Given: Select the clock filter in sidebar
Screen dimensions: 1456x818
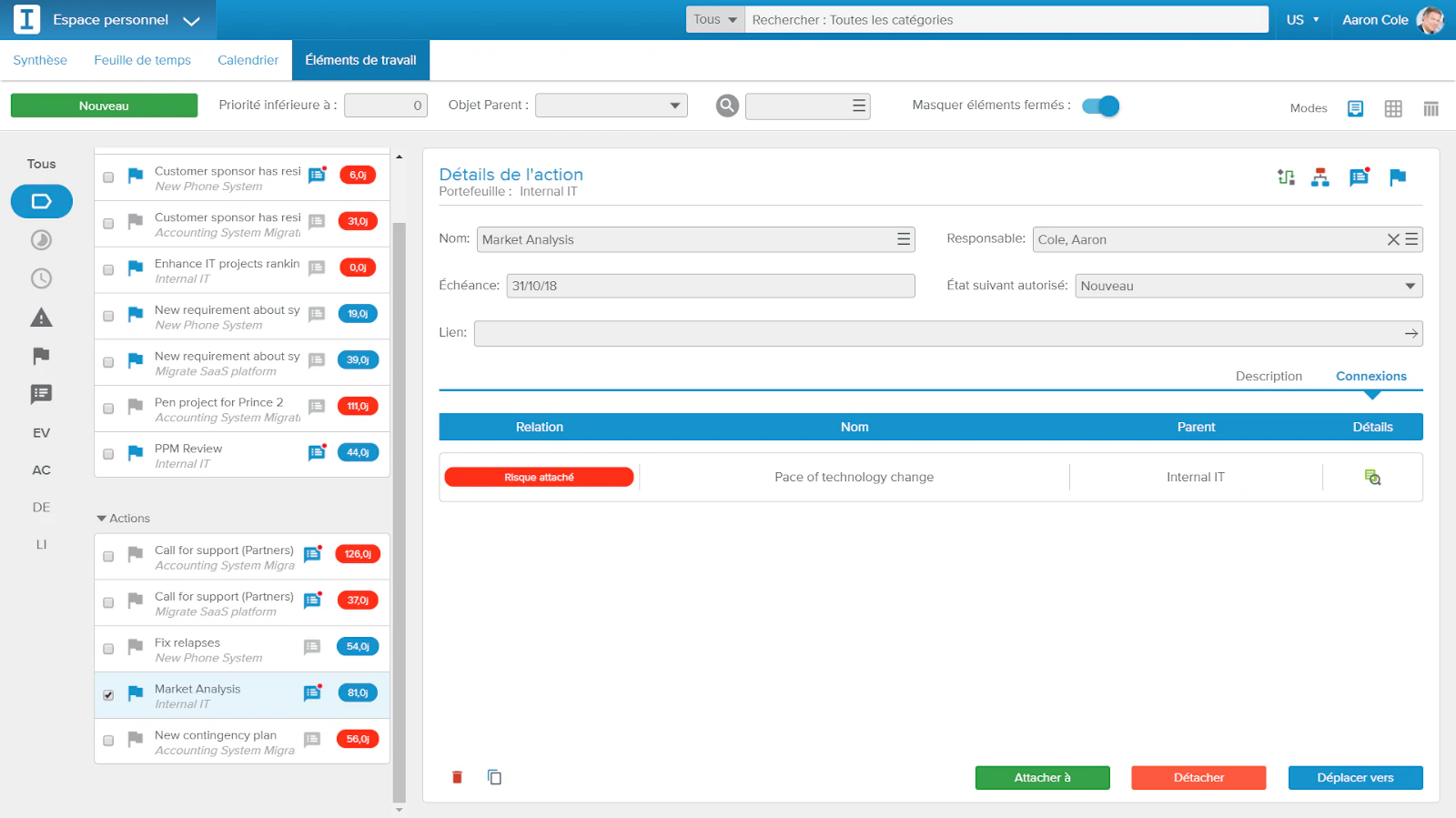Looking at the screenshot, I should [41, 278].
